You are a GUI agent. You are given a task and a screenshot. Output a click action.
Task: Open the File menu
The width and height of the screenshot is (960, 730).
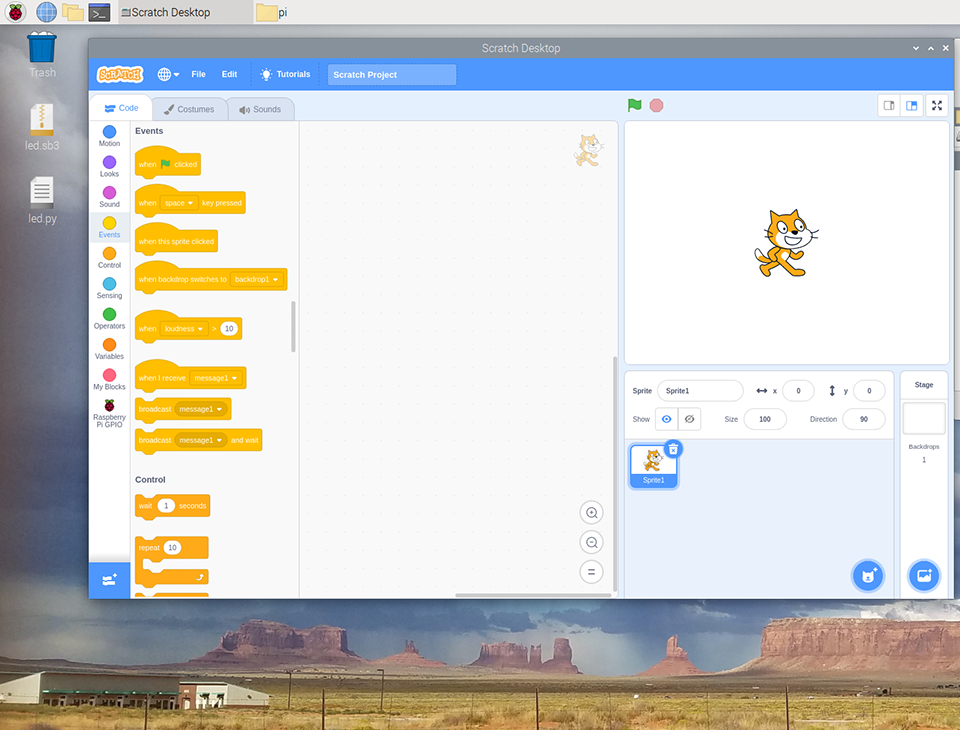198,74
